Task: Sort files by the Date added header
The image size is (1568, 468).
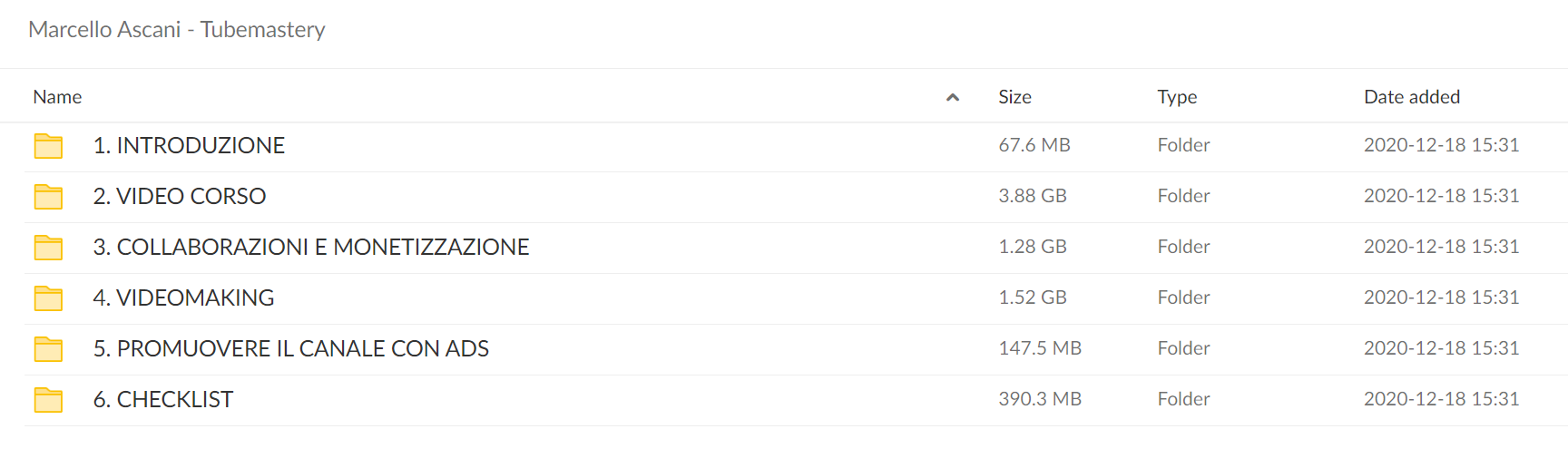Action: 1412,97
